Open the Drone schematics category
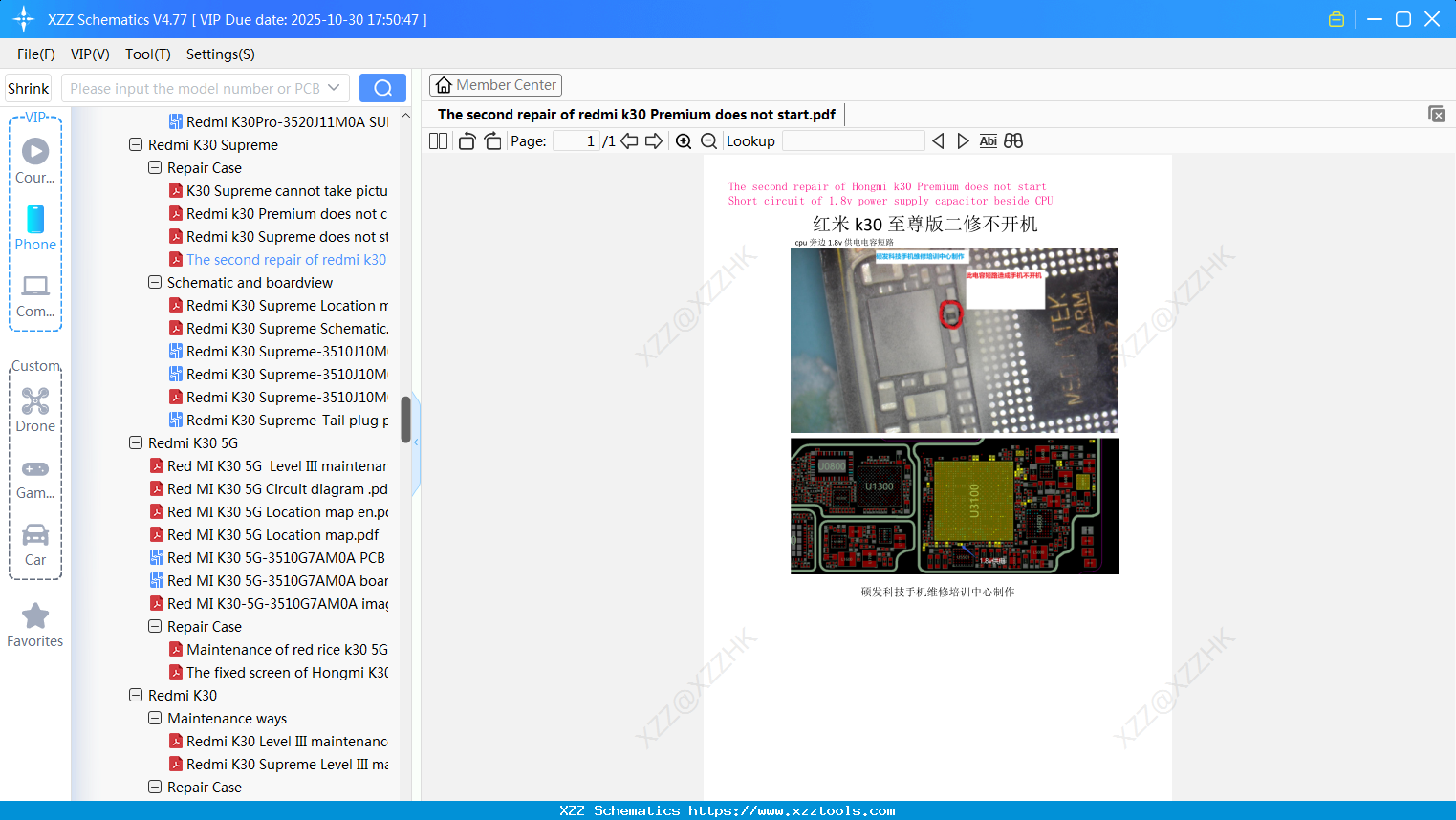 34,411
